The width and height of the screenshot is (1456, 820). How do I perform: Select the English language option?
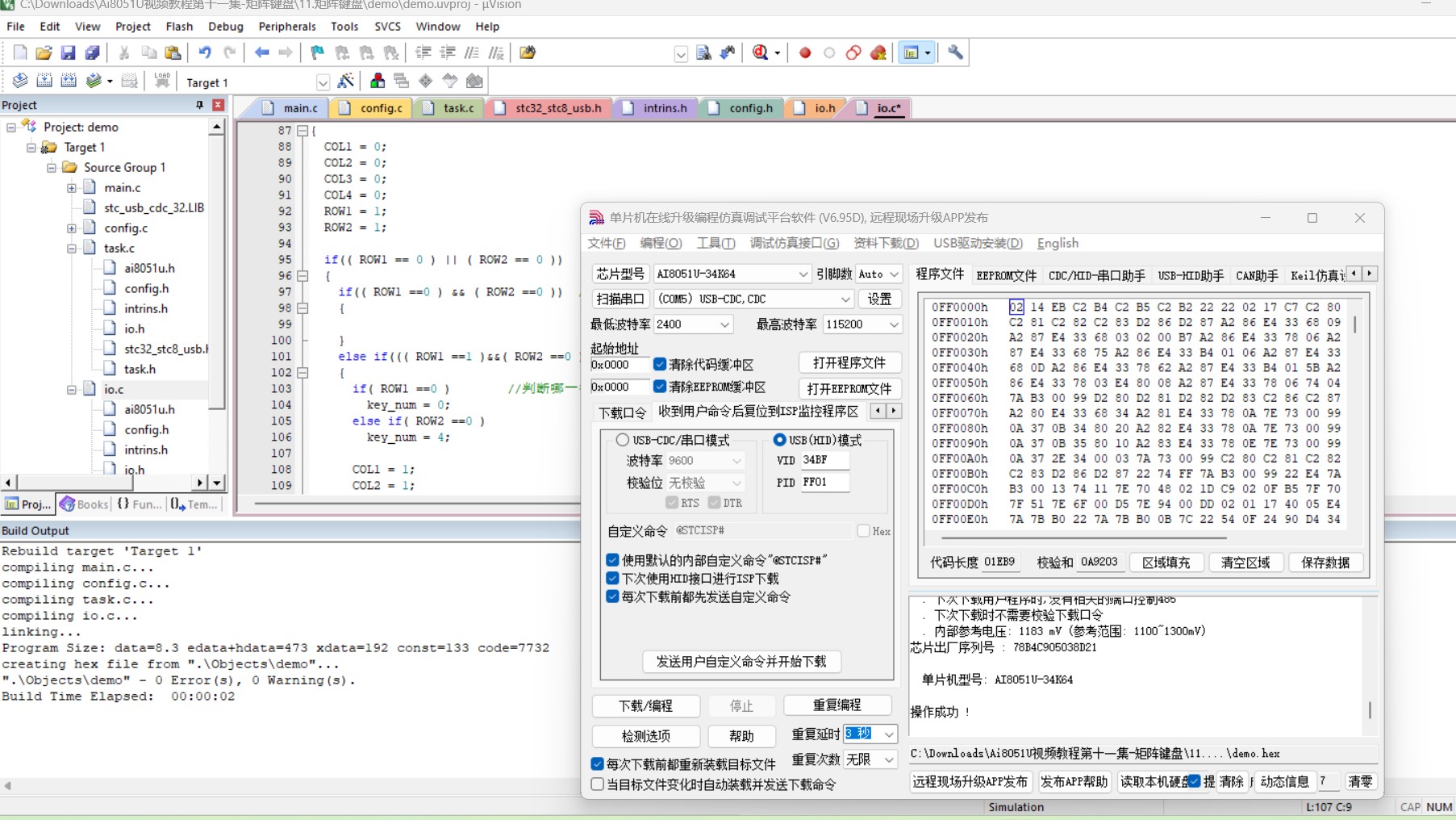(x=1058, y=243)
